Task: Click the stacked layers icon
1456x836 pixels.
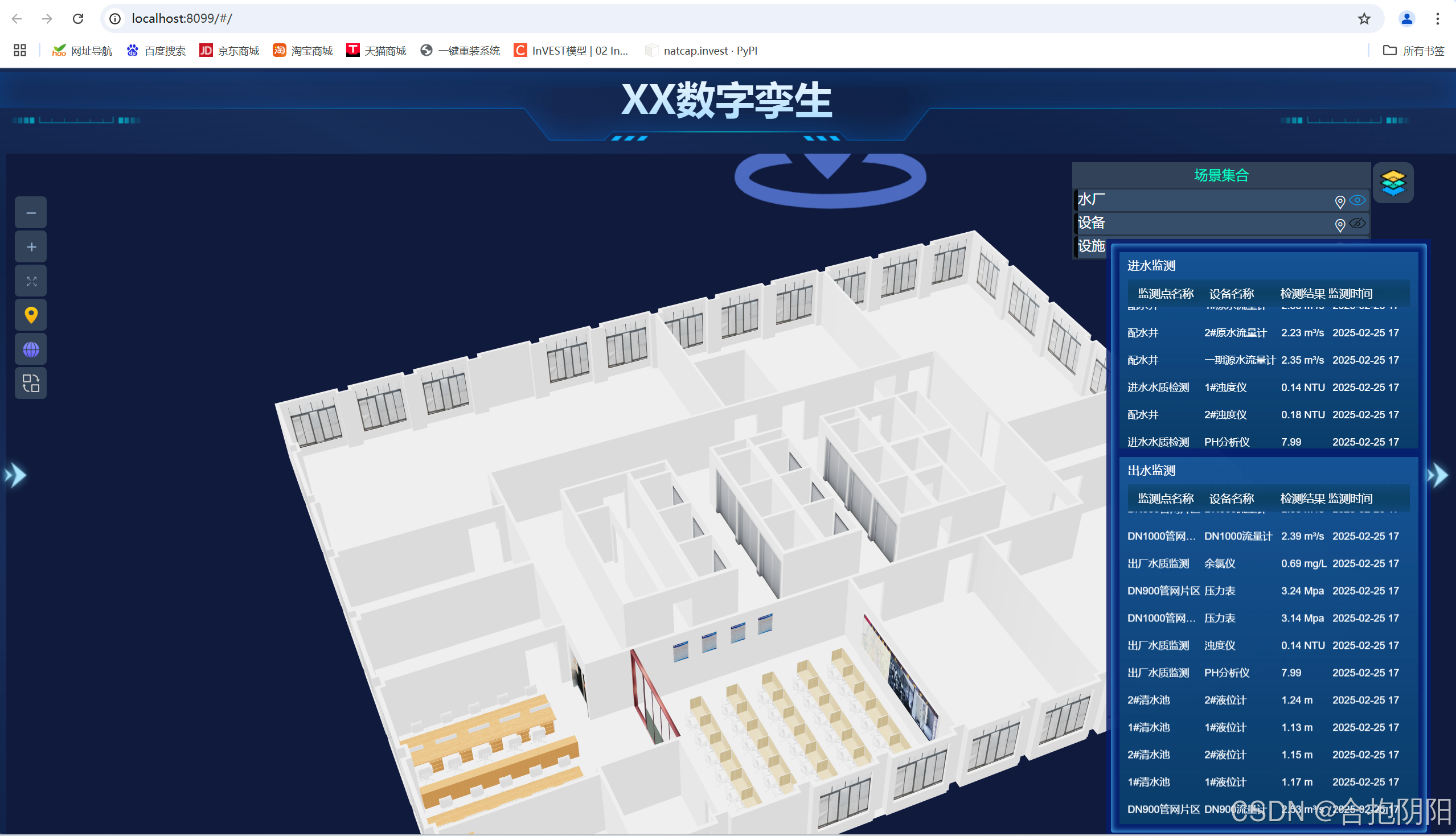Action: [1393, 183]
